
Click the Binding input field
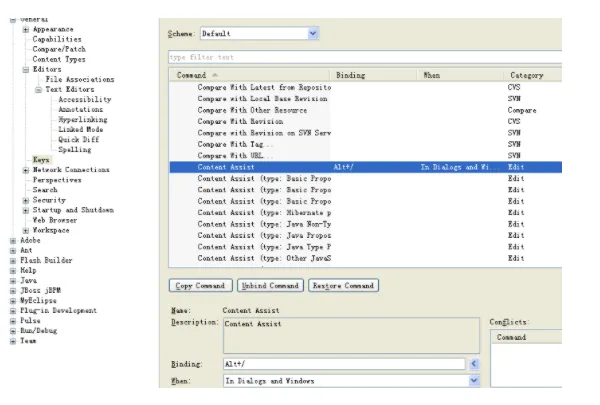[x=344, y=364]
